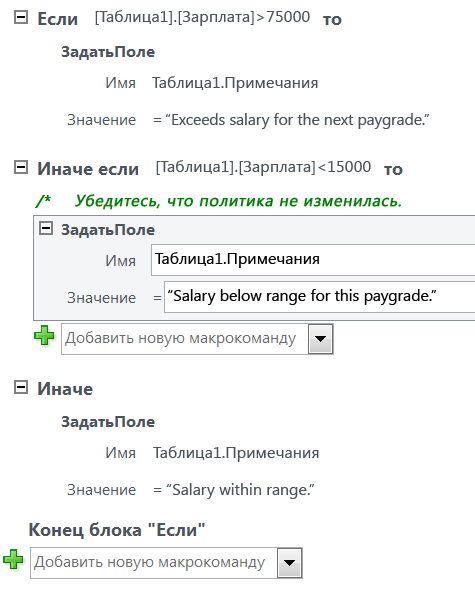This screenshot has width=475, height=590.
Task: Click green plus icon at bottom of macro
Action: (x=13, y=560)
